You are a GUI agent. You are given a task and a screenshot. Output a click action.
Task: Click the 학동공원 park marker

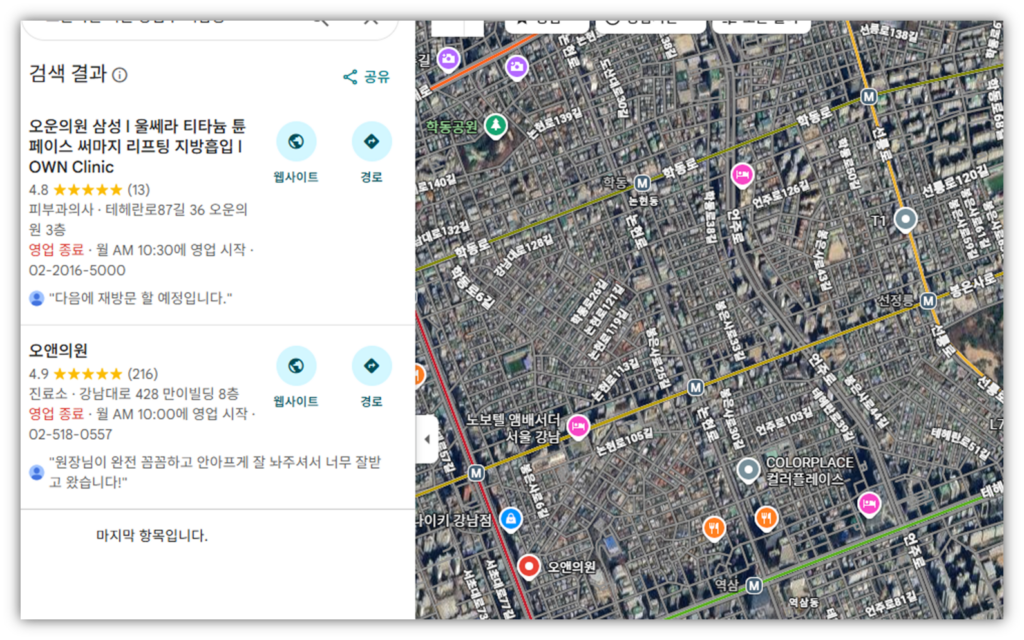pos(494,125)
